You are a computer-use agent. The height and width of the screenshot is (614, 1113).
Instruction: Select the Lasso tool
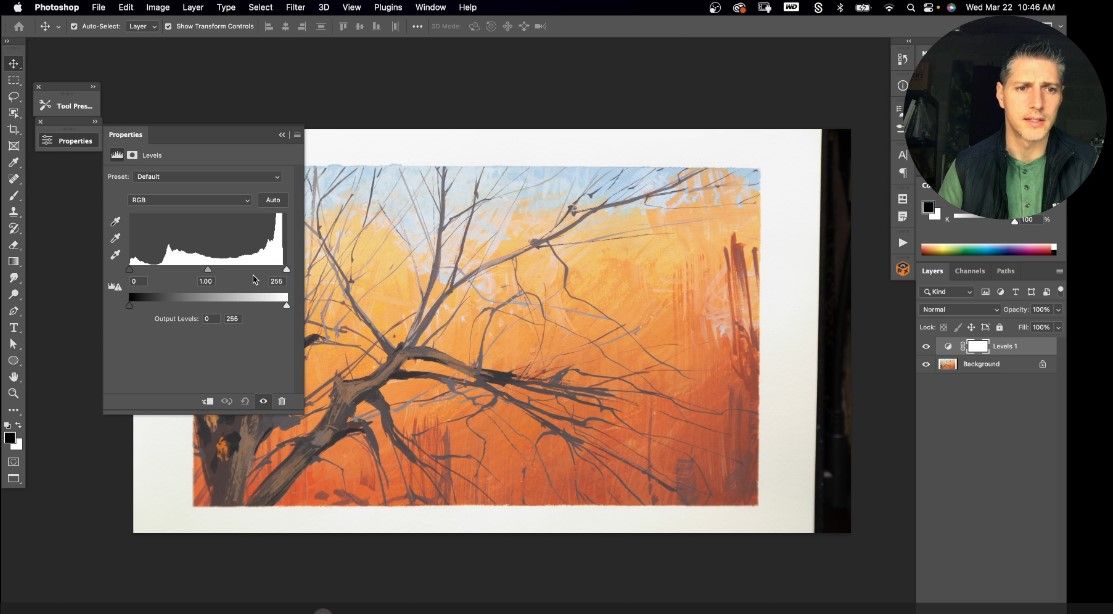pyautogui.click(x=14, y=96)
